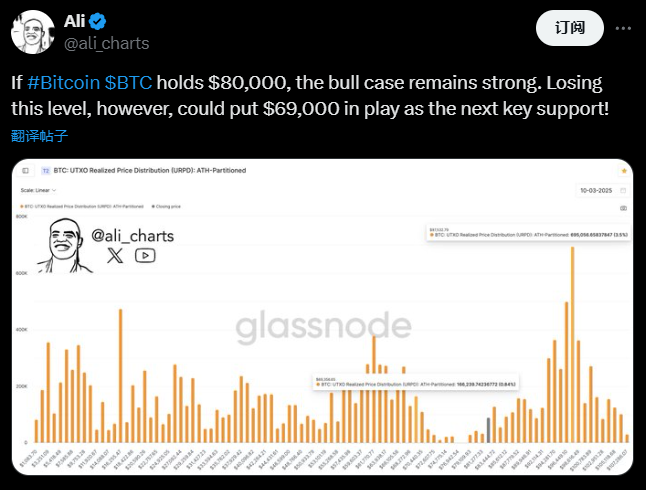Click the tallest orange bar near $97K
Image resolution: width=646 pixels, height=490 pixels.
click(x=572, y=345)
